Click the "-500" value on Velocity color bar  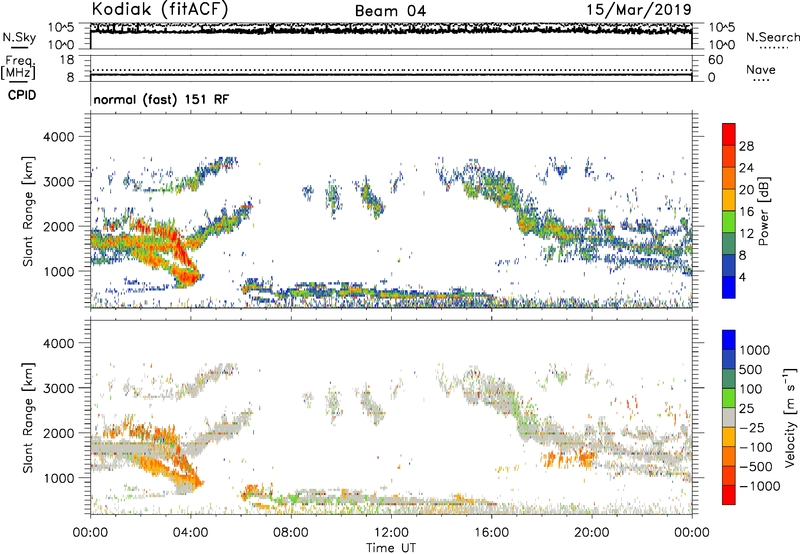pyautogui.click(x=756, y=467)
